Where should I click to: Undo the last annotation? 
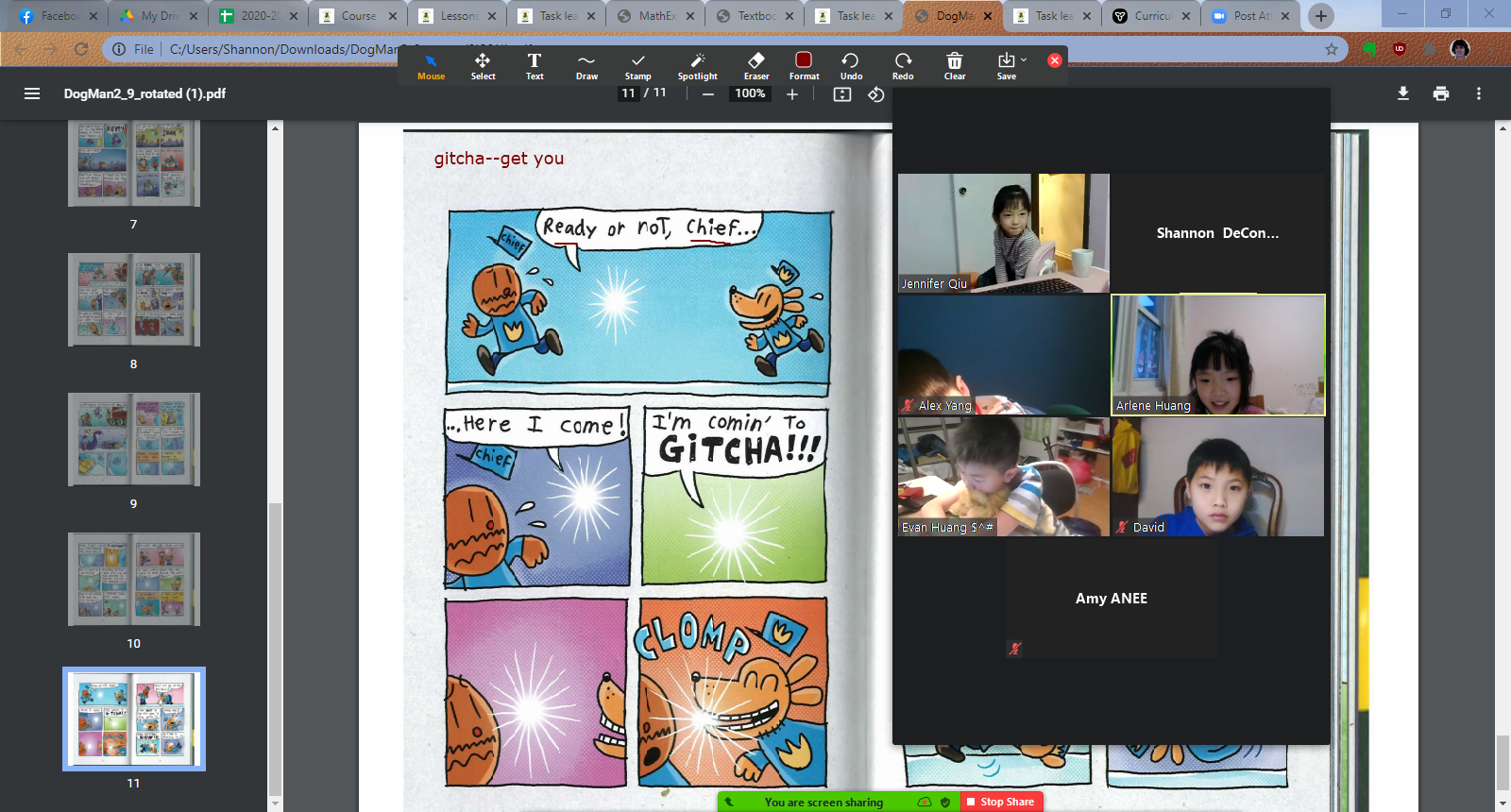(x=851, y=66)
